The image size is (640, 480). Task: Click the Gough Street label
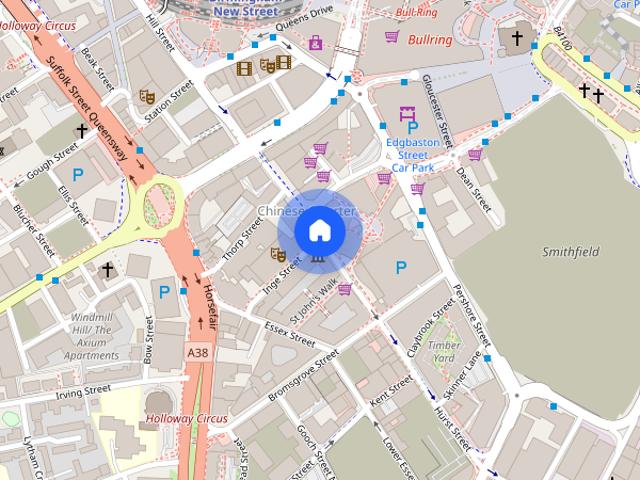51,162
